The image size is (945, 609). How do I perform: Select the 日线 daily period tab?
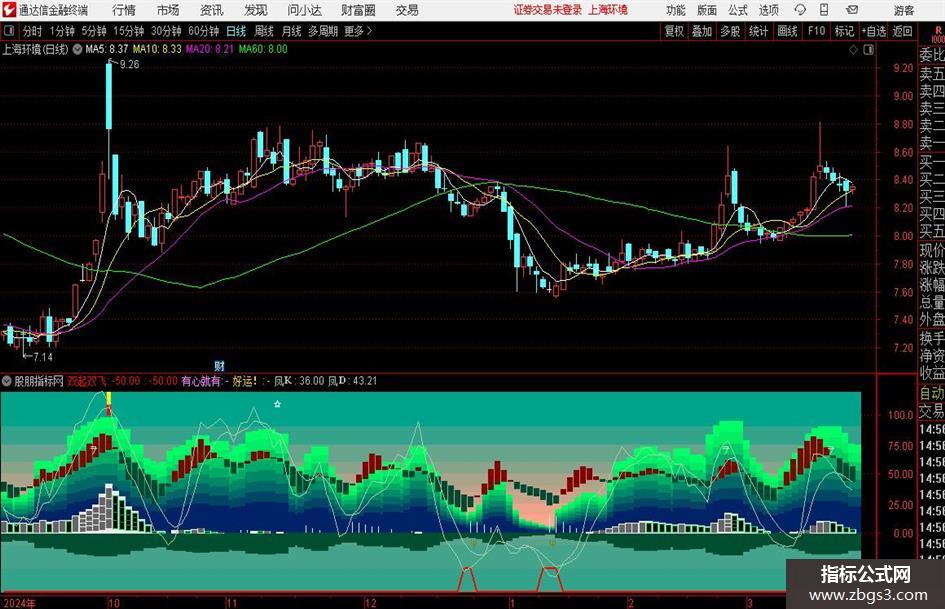coord(236,31)
